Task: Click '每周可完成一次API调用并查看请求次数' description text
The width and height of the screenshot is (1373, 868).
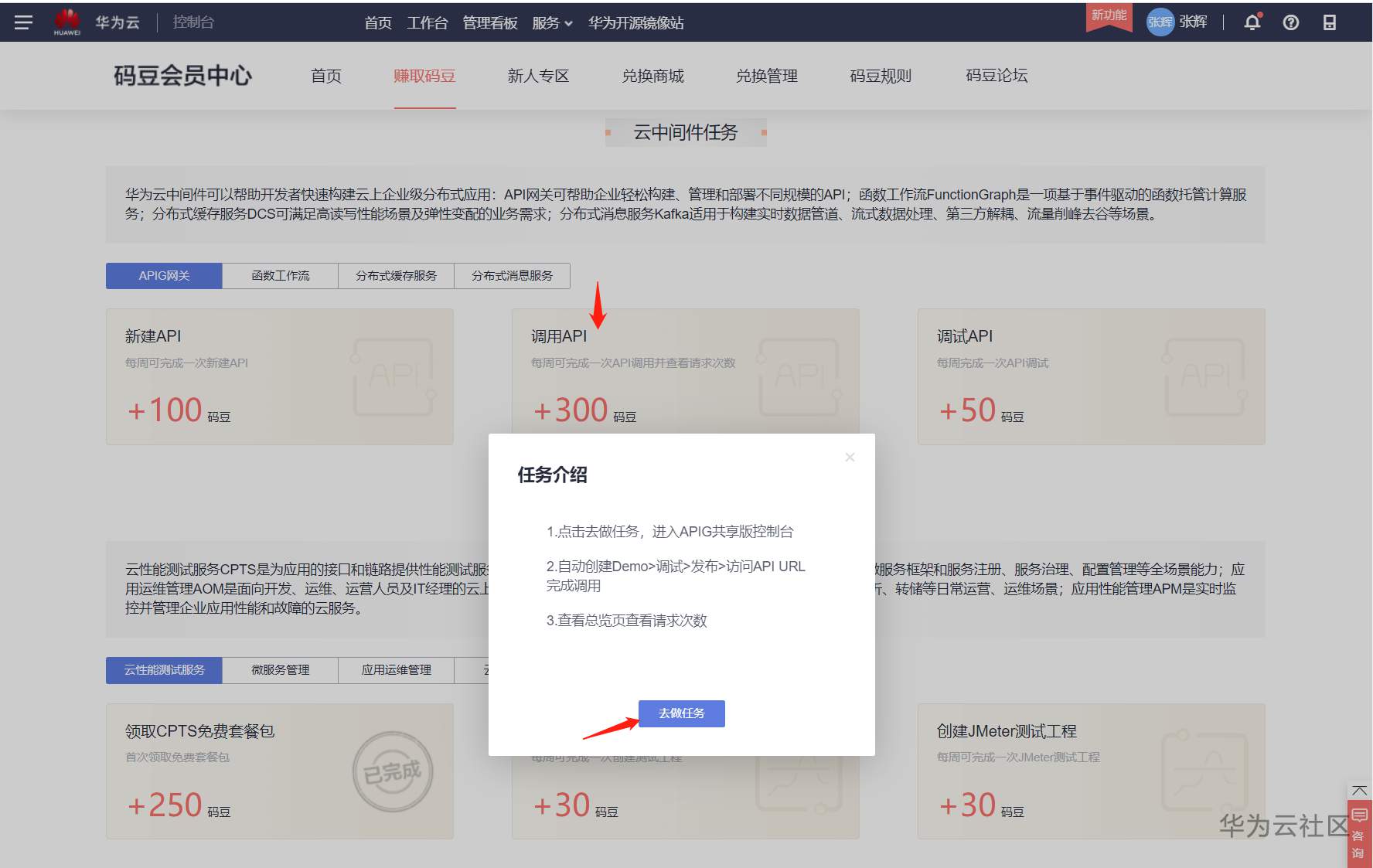Action: coord(633,363)
